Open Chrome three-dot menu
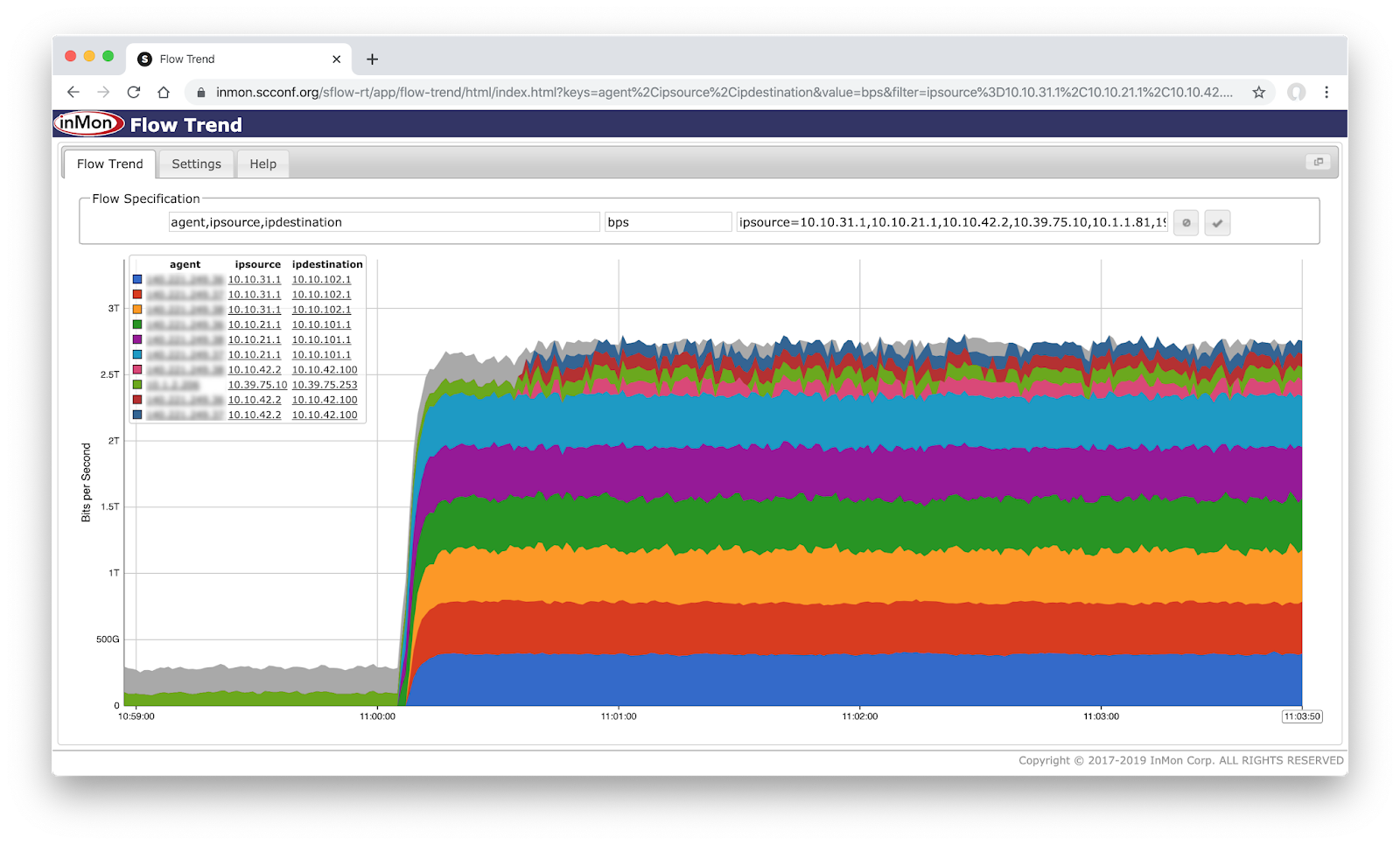This screenshot has width=1400, height=845. [x=1326, y=92]
